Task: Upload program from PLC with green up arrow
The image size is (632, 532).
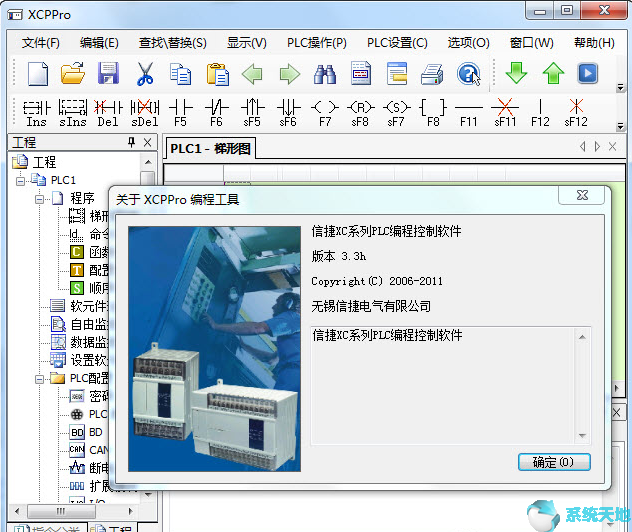Action: pyautogui.click(x=553, y=73)
